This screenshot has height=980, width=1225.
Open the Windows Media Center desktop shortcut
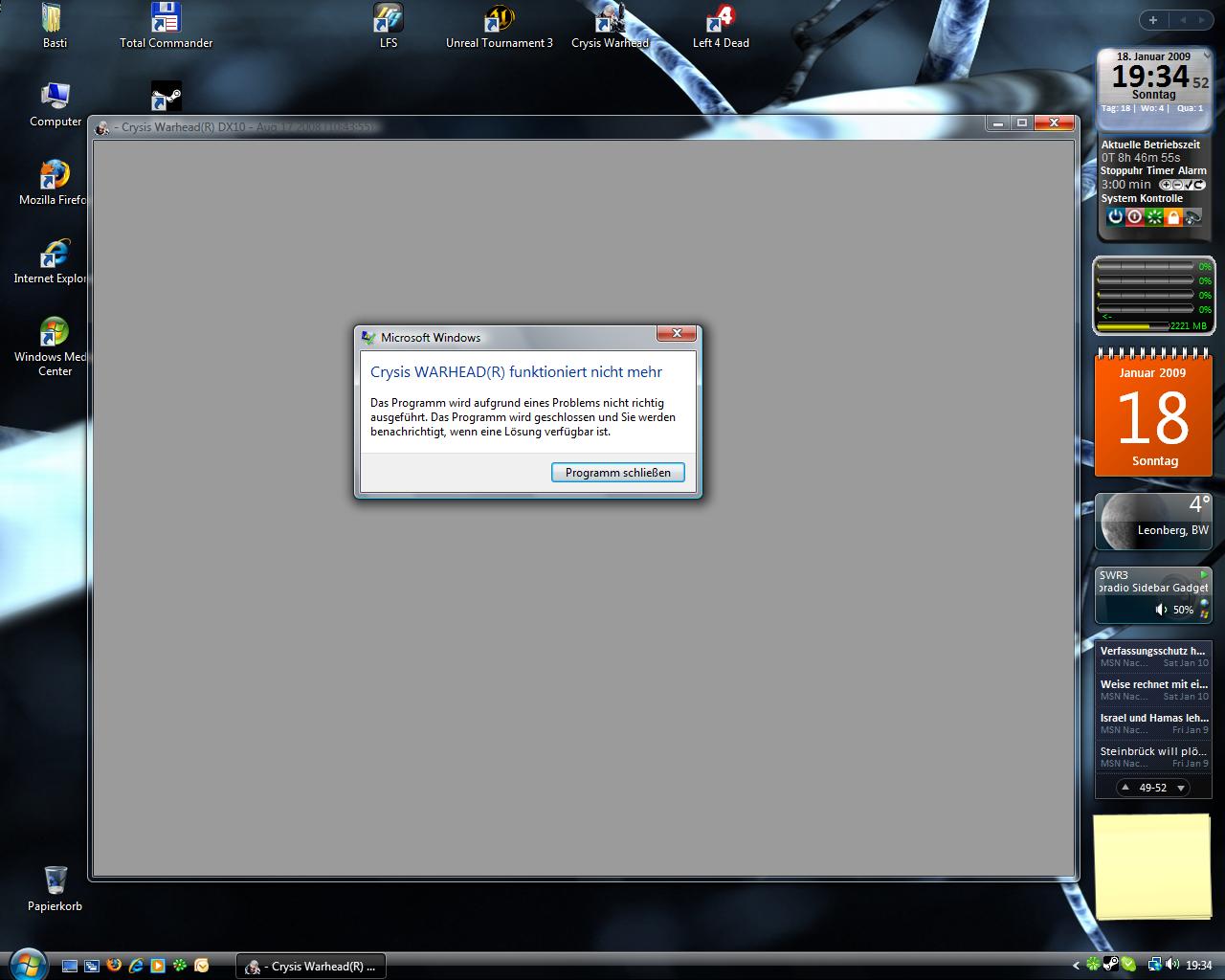(x=53, y=346)
